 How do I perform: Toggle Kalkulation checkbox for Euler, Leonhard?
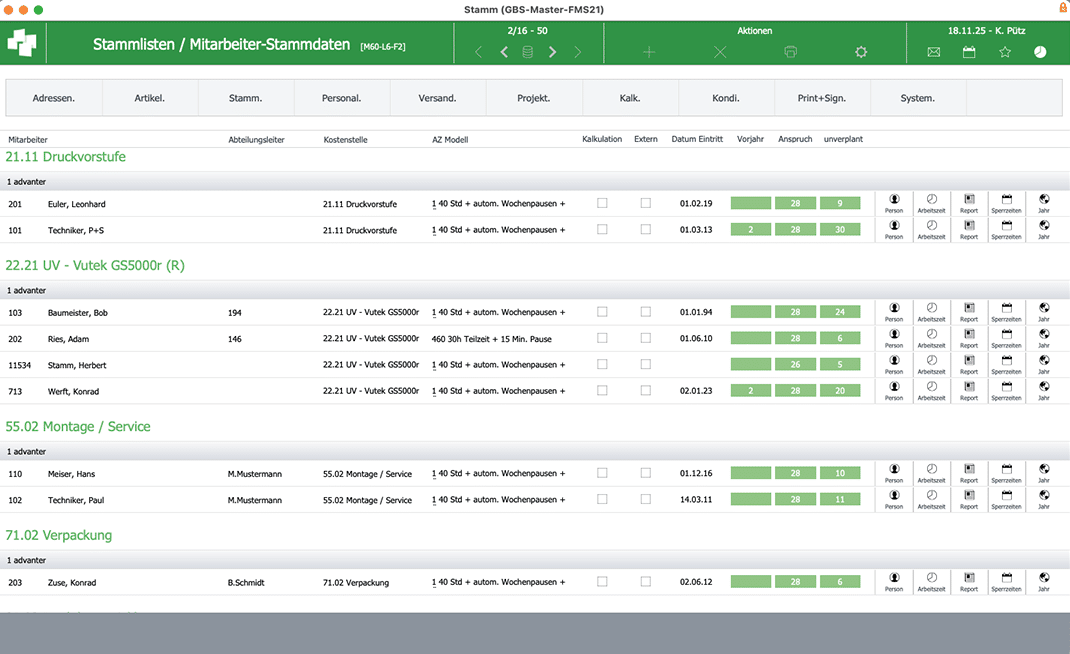[602, 203]
